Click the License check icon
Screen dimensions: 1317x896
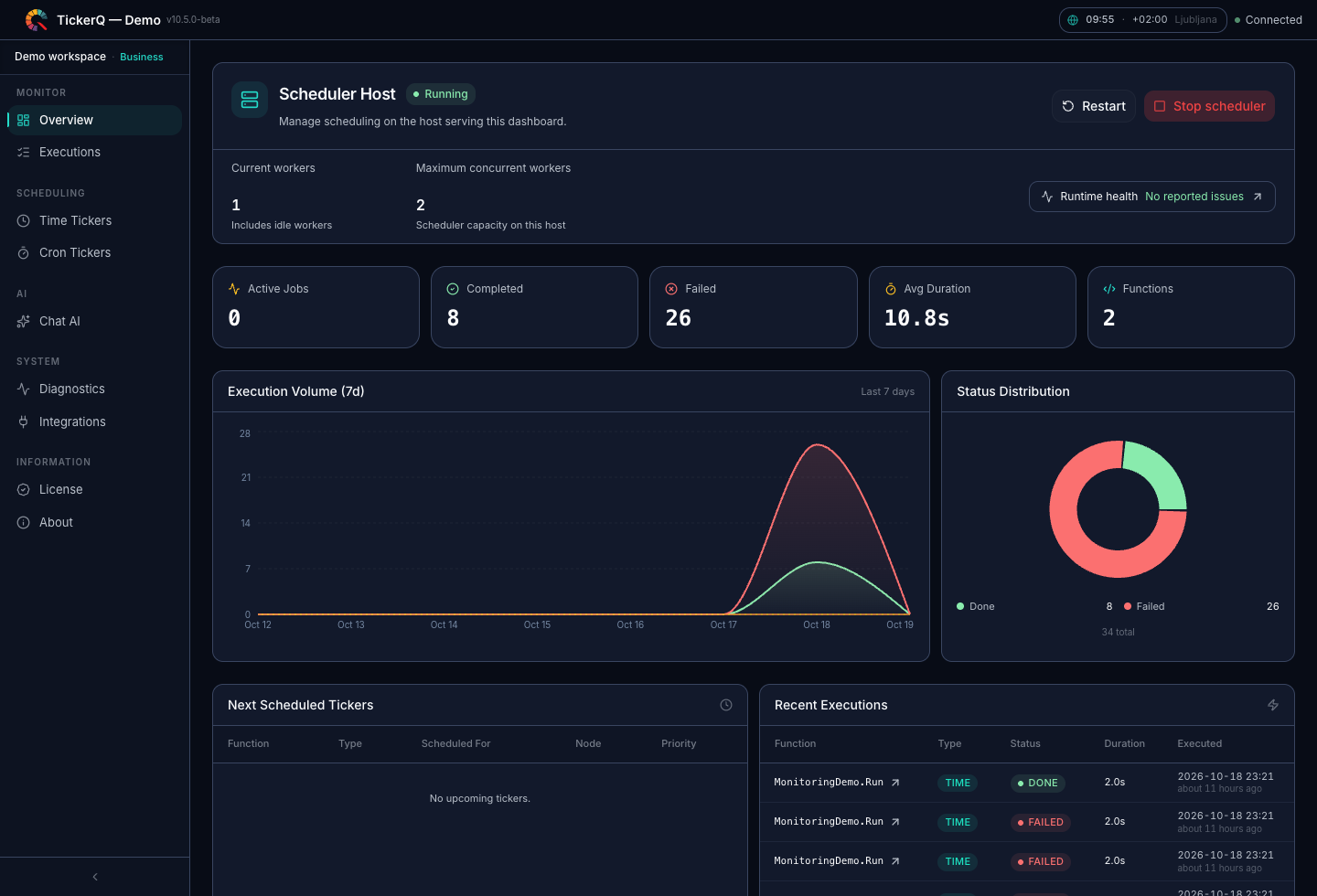pyautogui.click(x=24, y=489)
